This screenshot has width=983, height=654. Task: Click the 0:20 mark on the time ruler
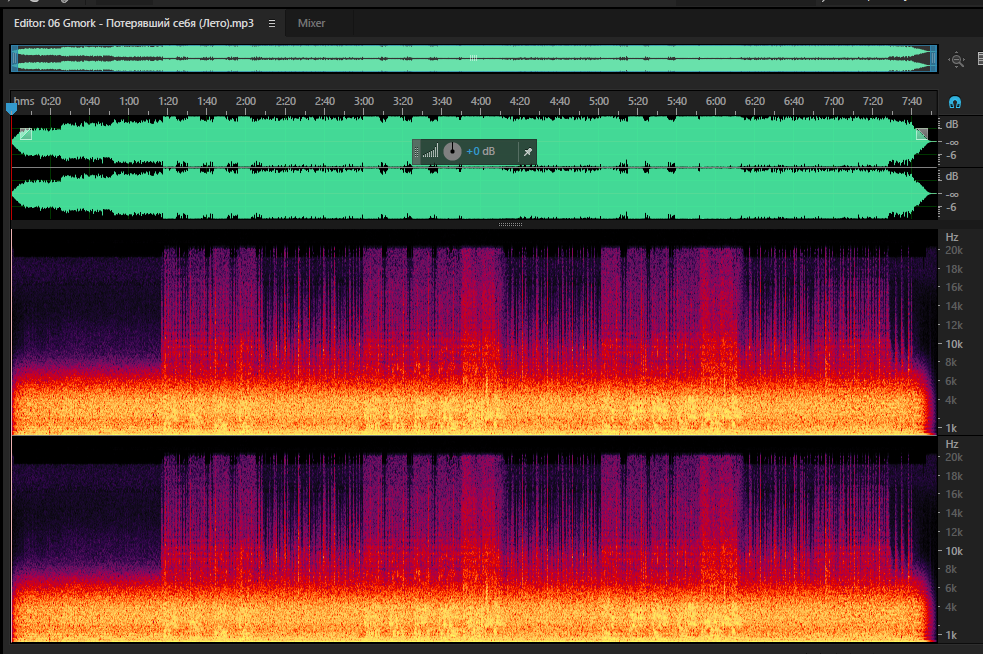point(51,101)
